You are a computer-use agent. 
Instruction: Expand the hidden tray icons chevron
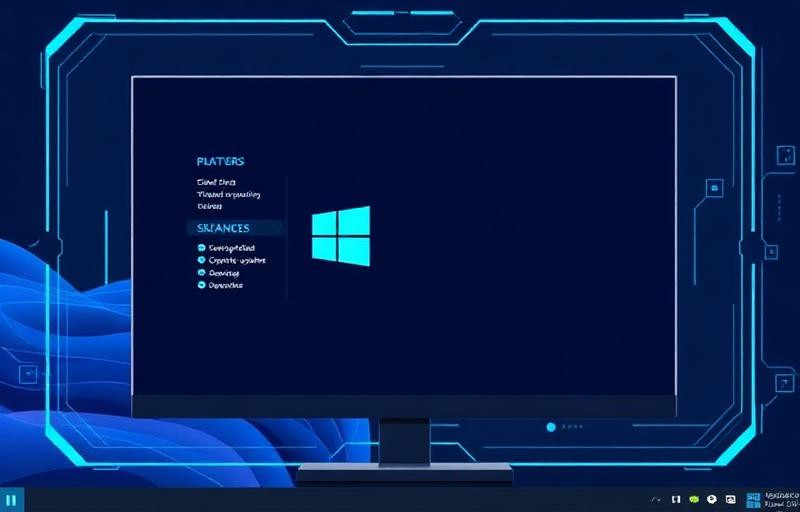(656, 500)
